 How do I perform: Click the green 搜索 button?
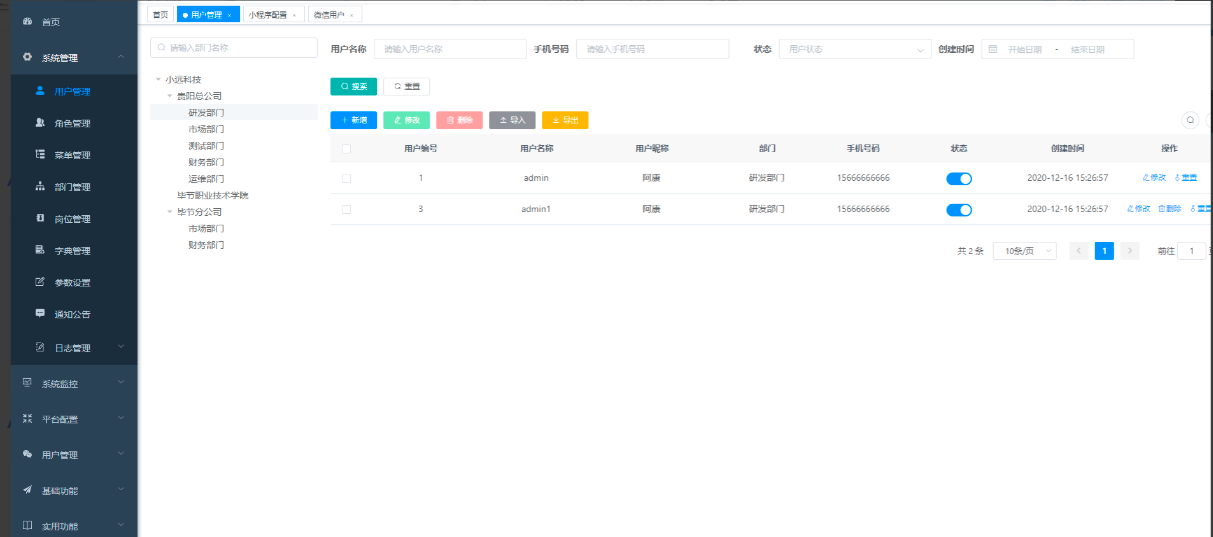coord(354,87)
